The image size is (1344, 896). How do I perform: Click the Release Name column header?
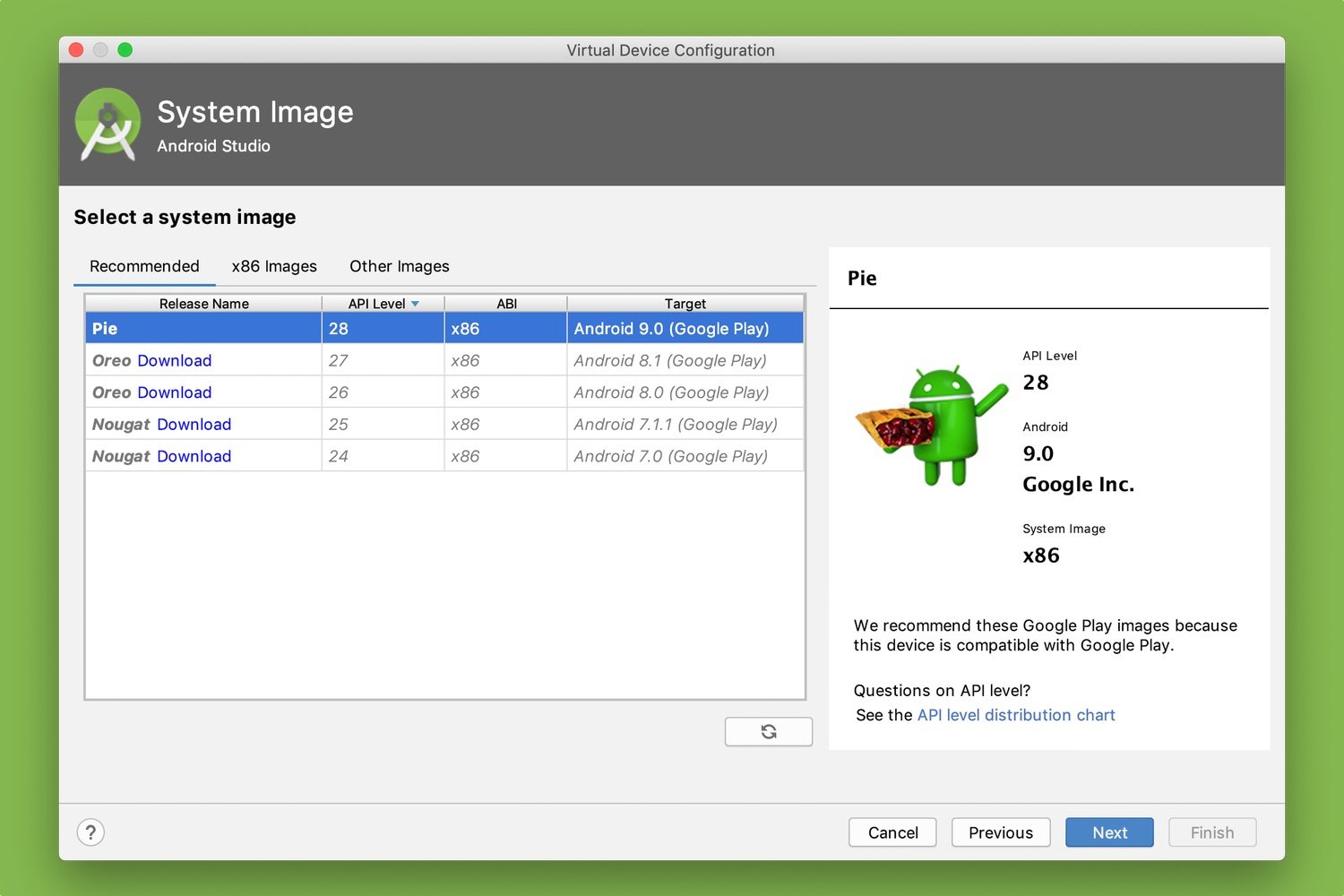203,304
